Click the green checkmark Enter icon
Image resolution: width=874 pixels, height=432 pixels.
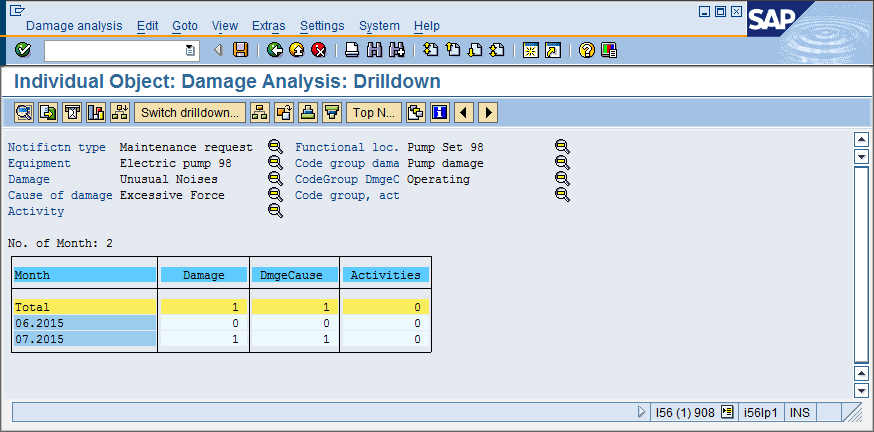[23, 50]
